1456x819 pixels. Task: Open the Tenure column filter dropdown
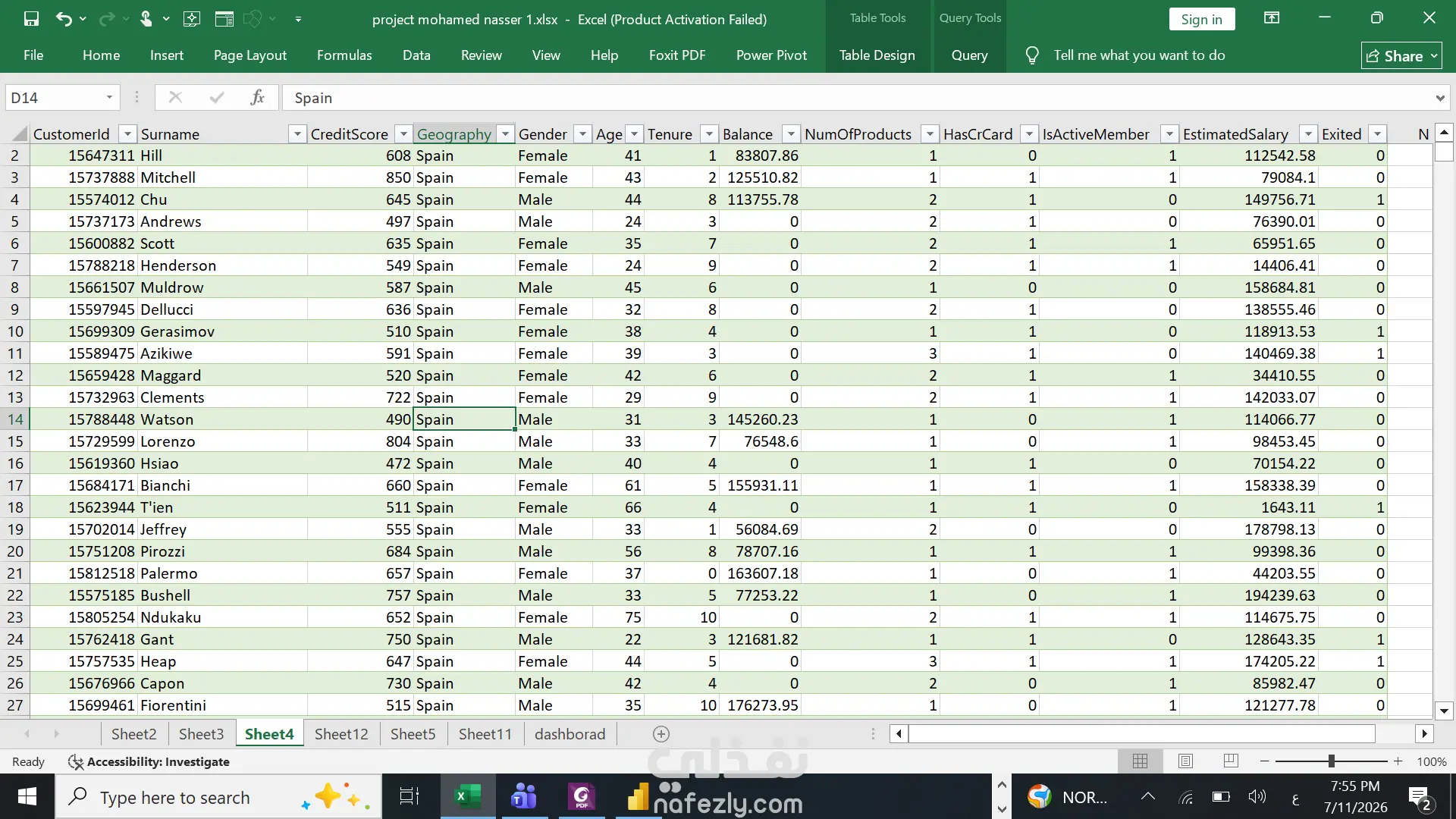(709, 134)
